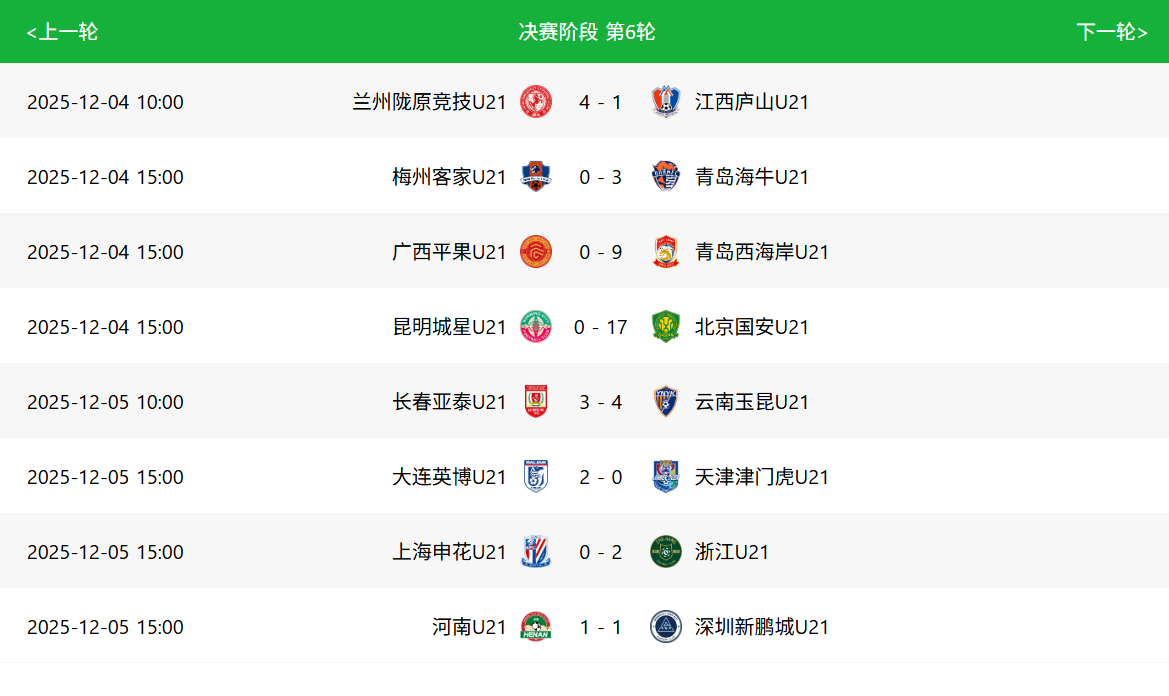
Task: Click the 上海申花U21 club logo
Action: pos(536,552)
